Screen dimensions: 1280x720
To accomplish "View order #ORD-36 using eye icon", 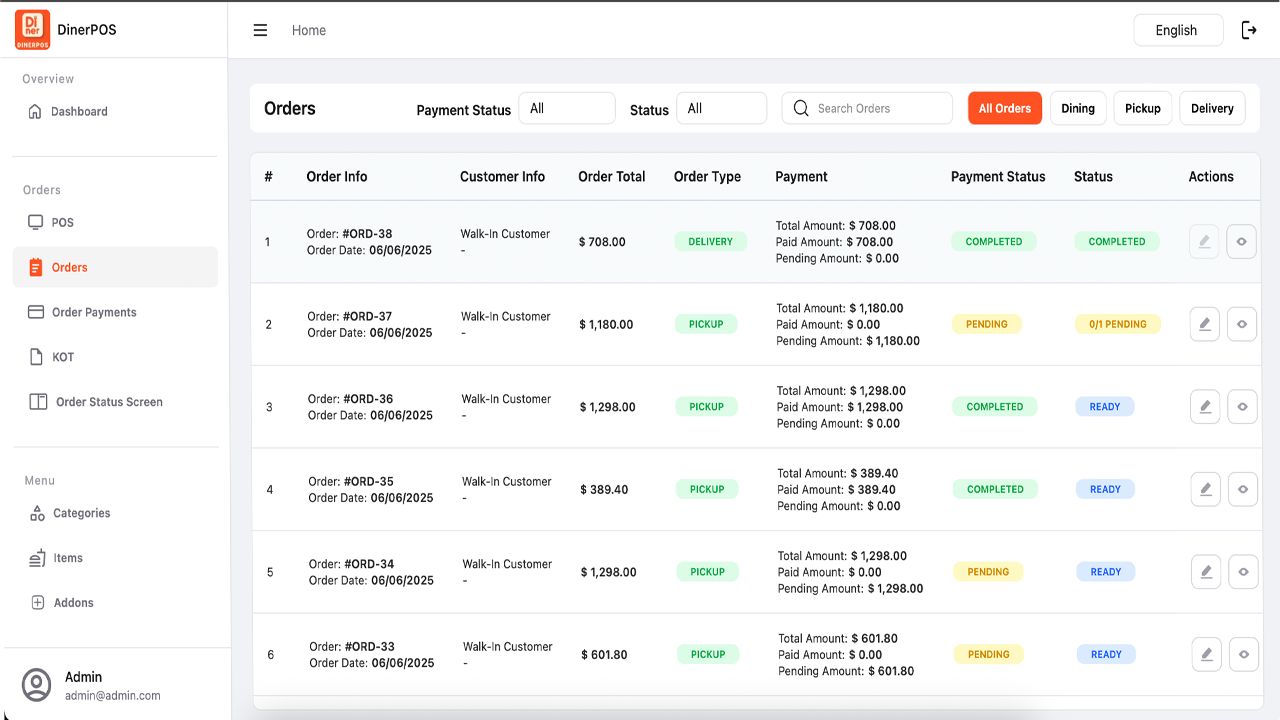I will [x=1242, y=407].
